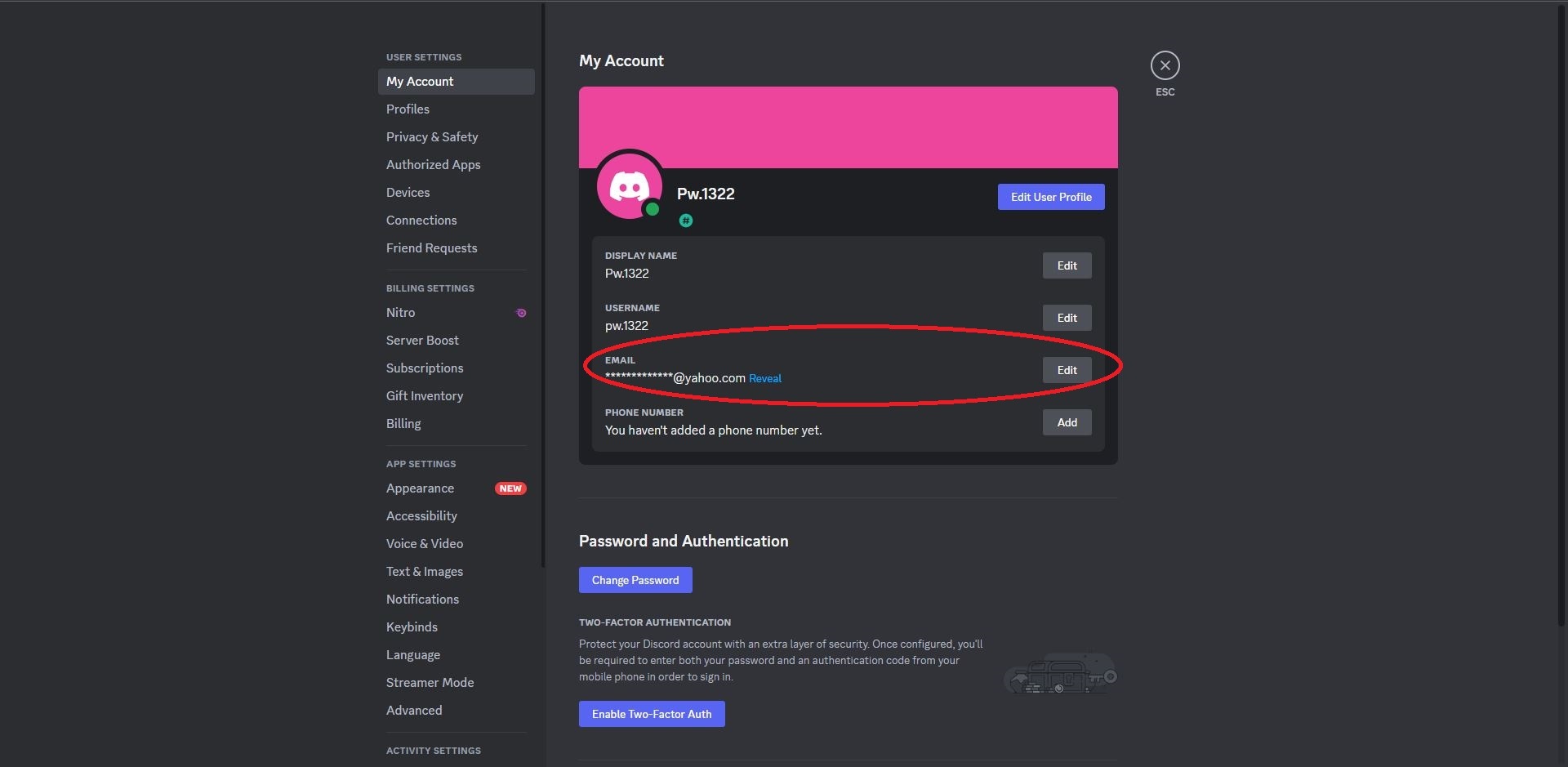
Task: Reveal the hidden email address
Action: (764, 378)
